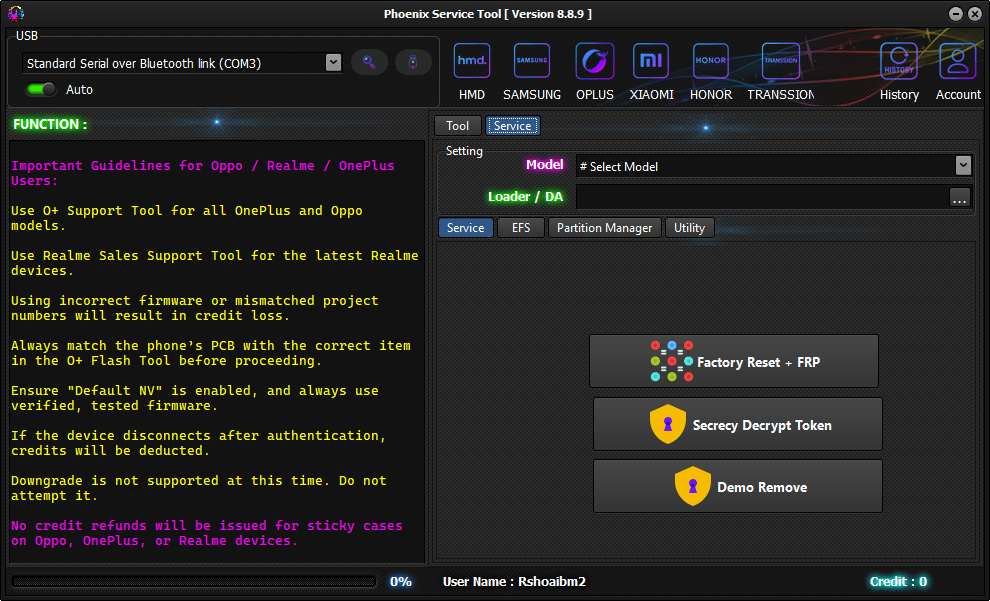Click the Setting group label

[x=464, y=151]
